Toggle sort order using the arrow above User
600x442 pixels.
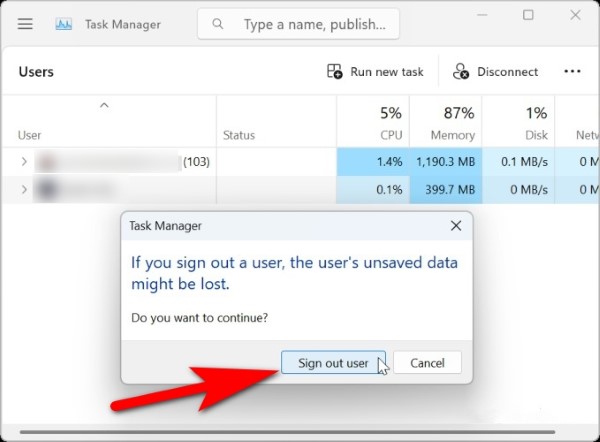tap(104, 106)
